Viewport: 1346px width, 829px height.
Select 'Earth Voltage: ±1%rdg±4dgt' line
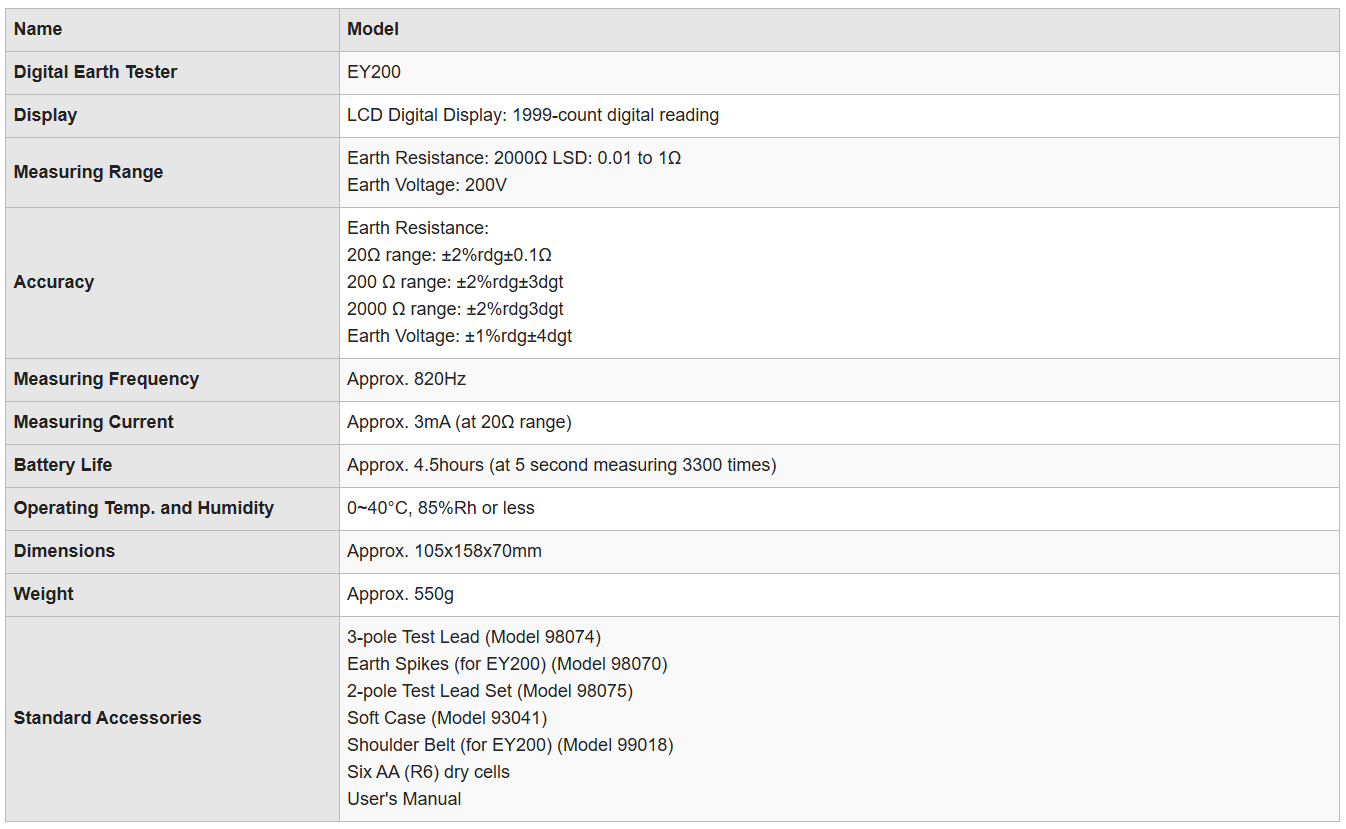(460, 336)
